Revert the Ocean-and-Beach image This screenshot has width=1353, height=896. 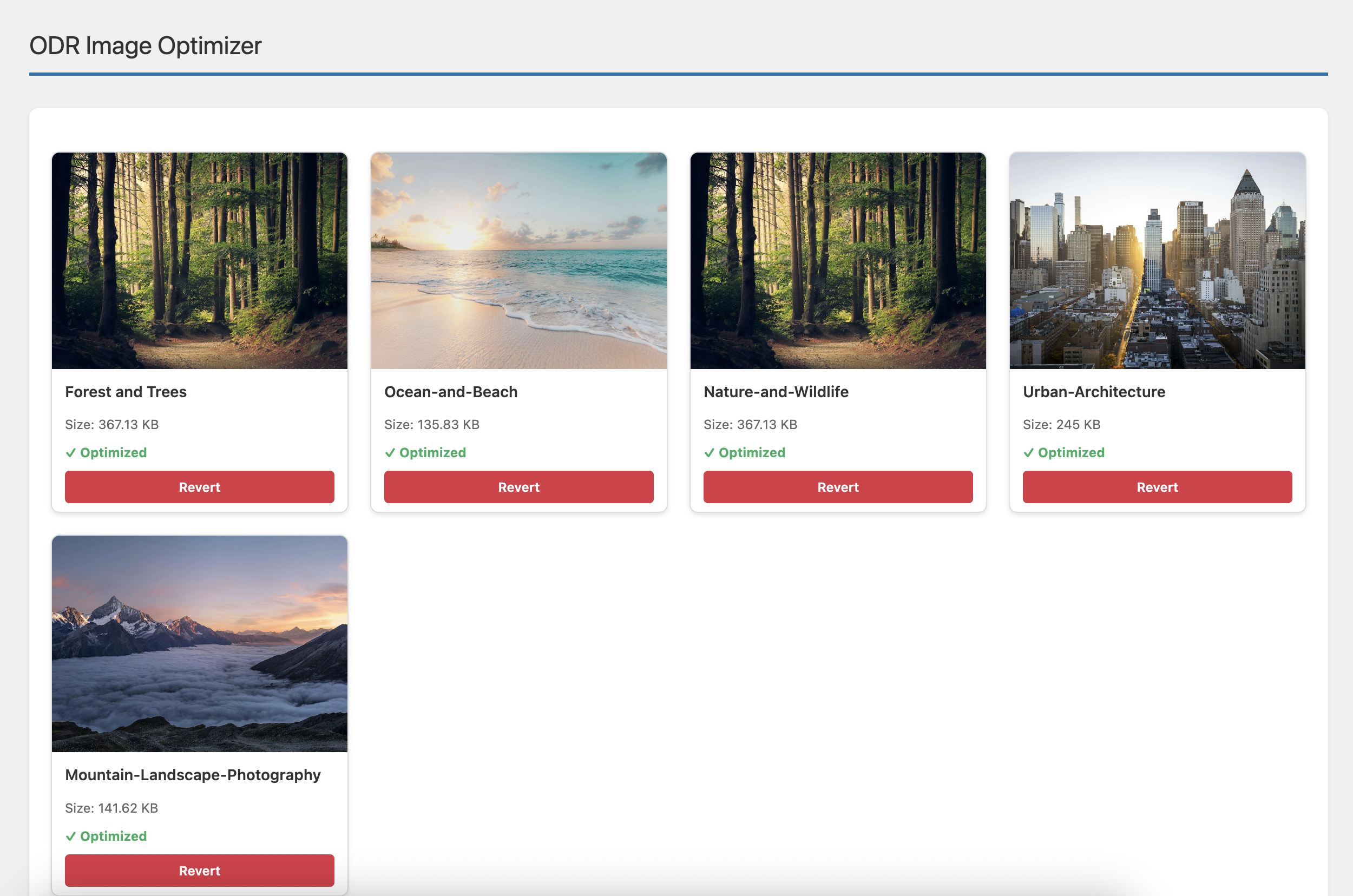click(x=518, y=487)
